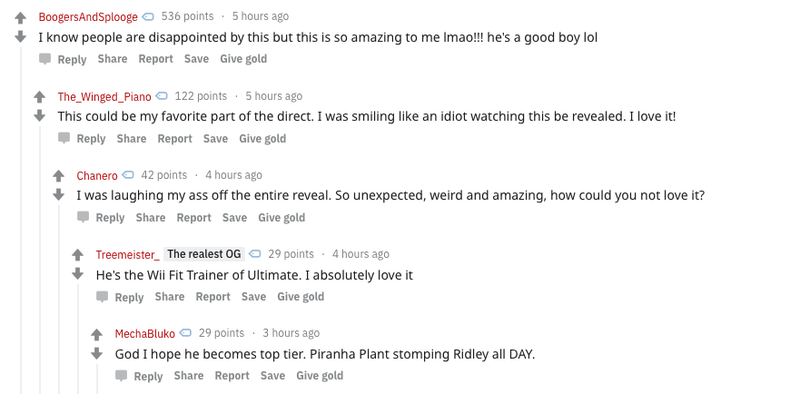
Task: Upvote Chanero's comment
Action: click(x=59, y=176)
